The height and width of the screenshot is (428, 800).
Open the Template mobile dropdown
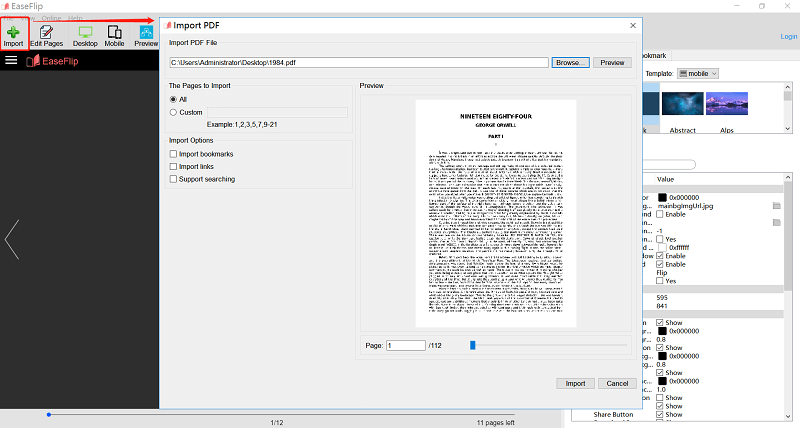pos(706,73)
